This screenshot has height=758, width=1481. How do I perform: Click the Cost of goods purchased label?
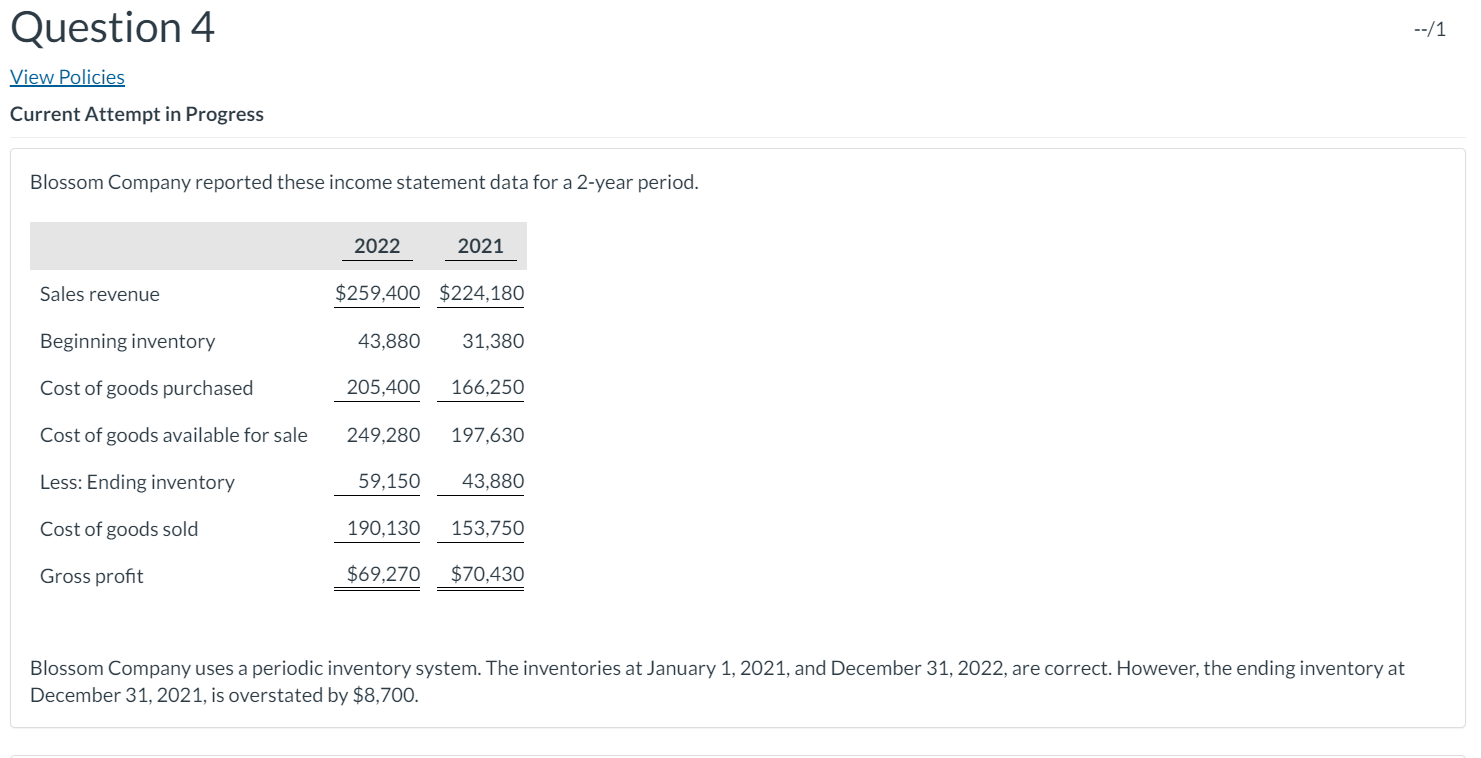146,387
